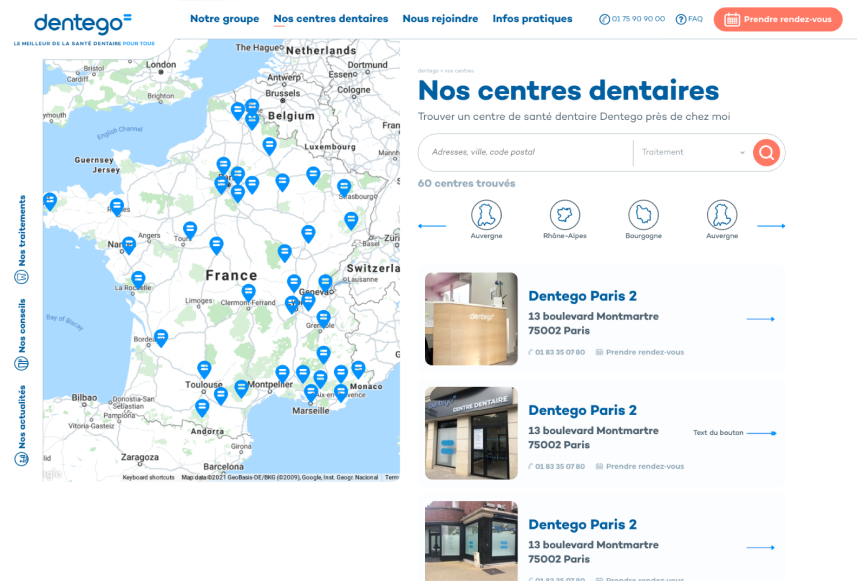The image size is (857, 581).
Task: Select the Nous rejoindre menu item
Action: click(x=440, y=19)
